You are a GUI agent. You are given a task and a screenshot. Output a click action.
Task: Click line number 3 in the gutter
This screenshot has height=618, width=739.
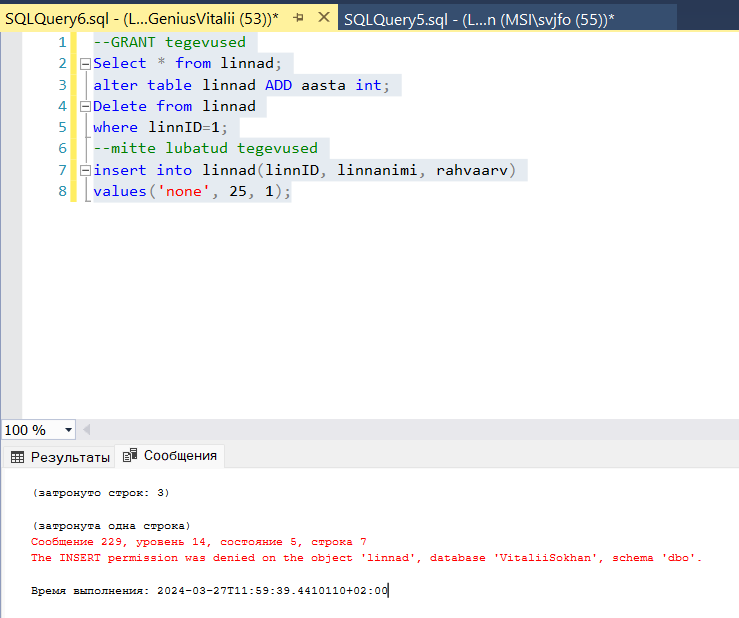pyautogui.click(x=62, y=85)
